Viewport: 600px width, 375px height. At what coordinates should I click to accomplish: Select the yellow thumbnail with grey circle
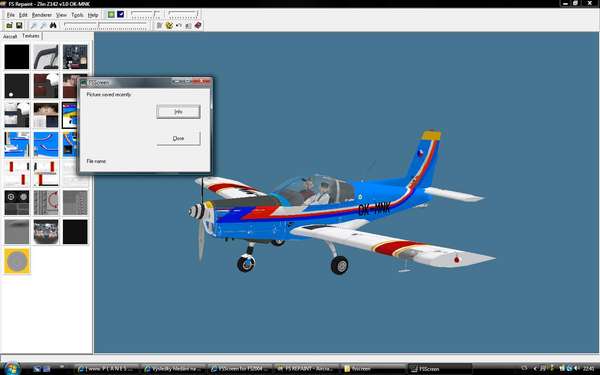[16, 261]
